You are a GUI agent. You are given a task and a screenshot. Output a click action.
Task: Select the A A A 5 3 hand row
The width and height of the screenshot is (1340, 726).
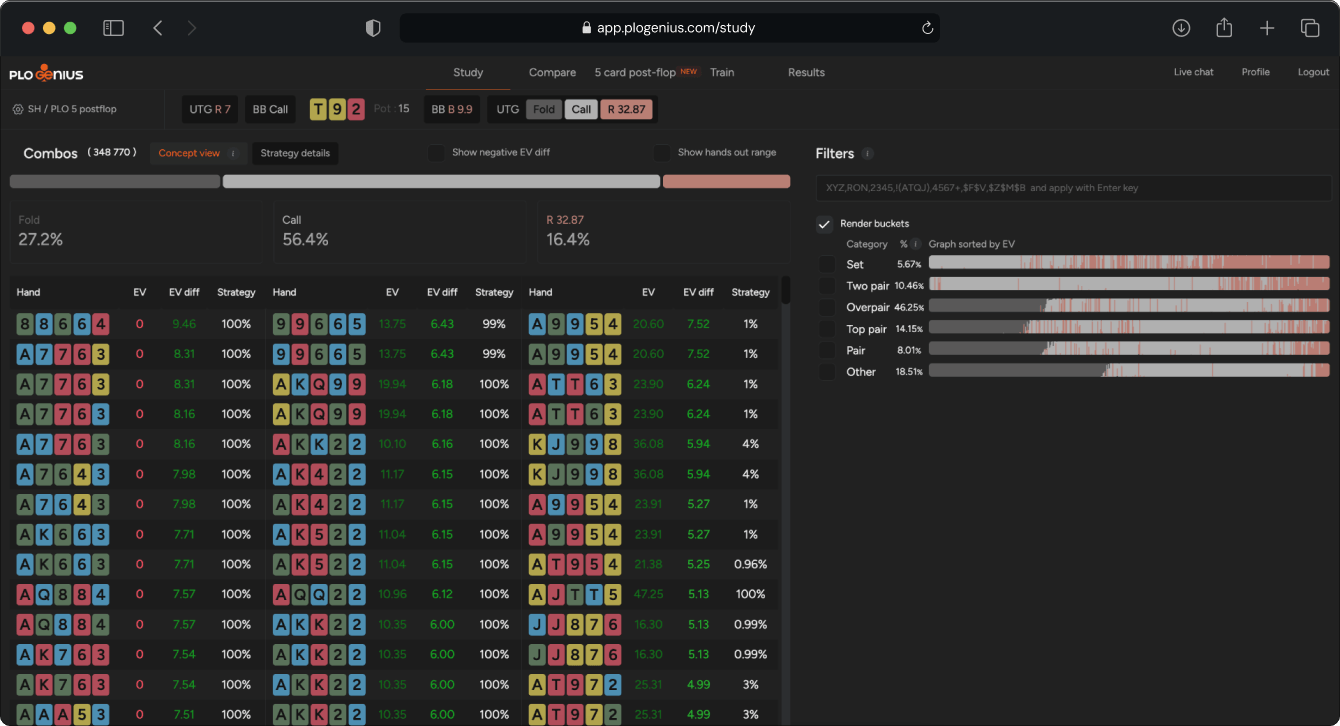[x=137, y=714]
